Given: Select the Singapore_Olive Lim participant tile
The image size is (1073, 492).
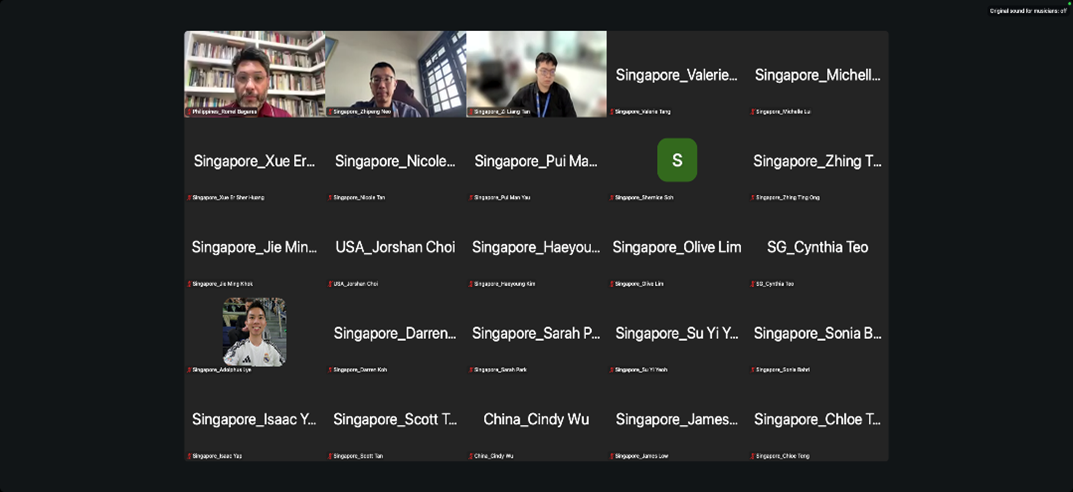Looking at the screenshot, I should point(677,247).
